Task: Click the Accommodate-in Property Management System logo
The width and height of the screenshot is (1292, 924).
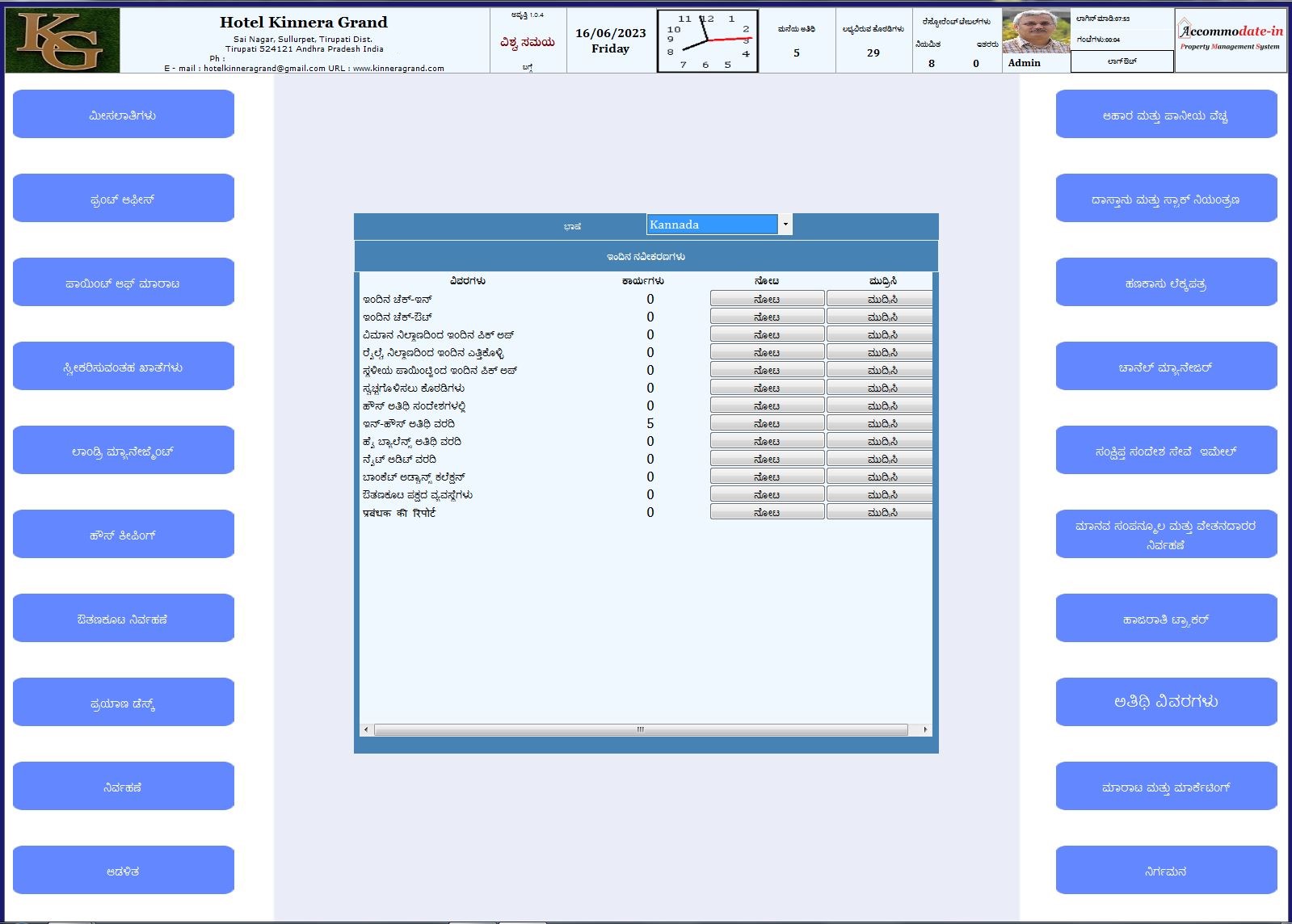Action: pyautogui.click(x=1231, y=40)
